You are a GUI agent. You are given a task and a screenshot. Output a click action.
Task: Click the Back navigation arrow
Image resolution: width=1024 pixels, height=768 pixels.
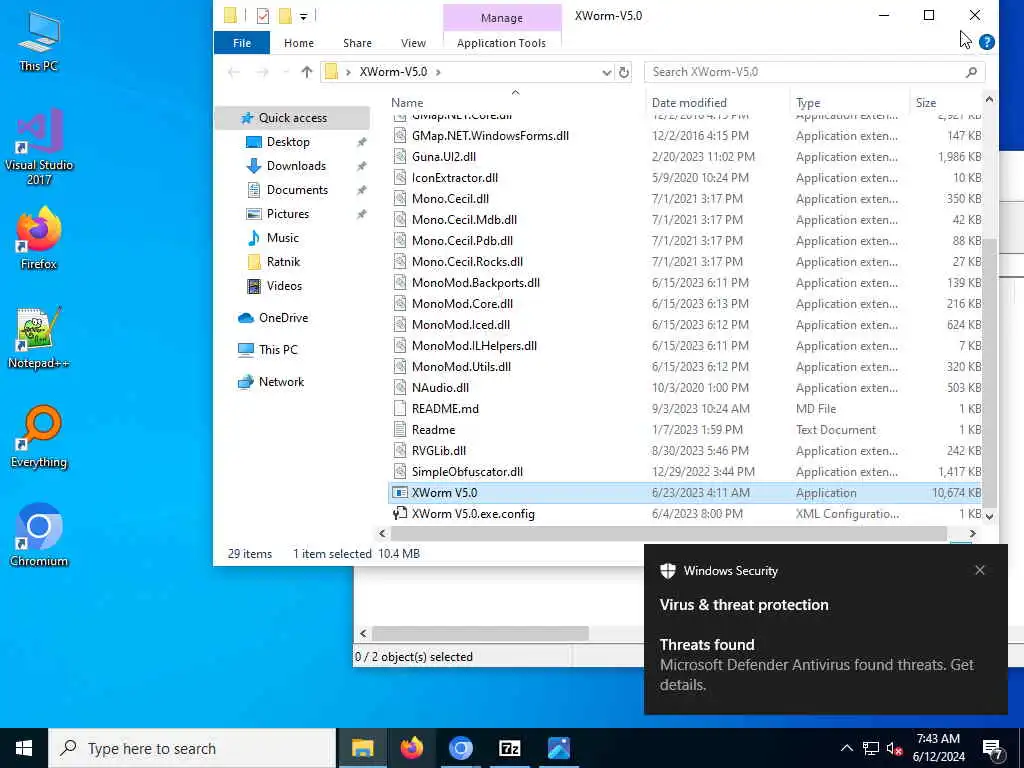(234, 72)
